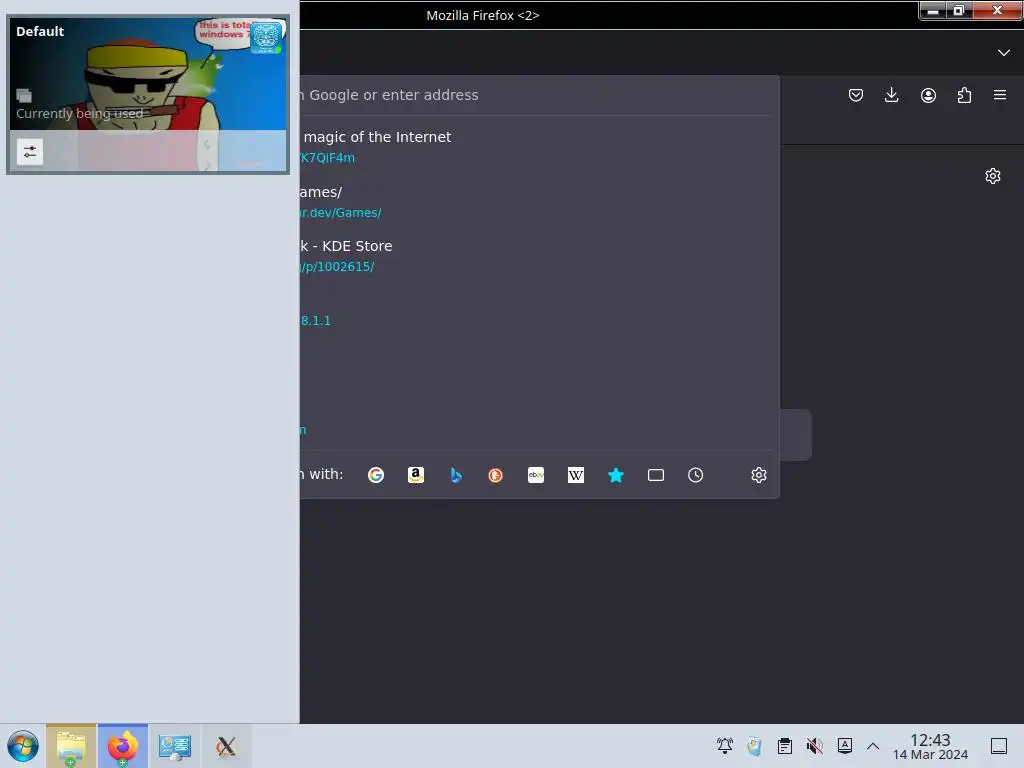The height and width of the screenshot is (768, 1024).
Task: Open the clock showing 12:43
Action: (930, 746)
